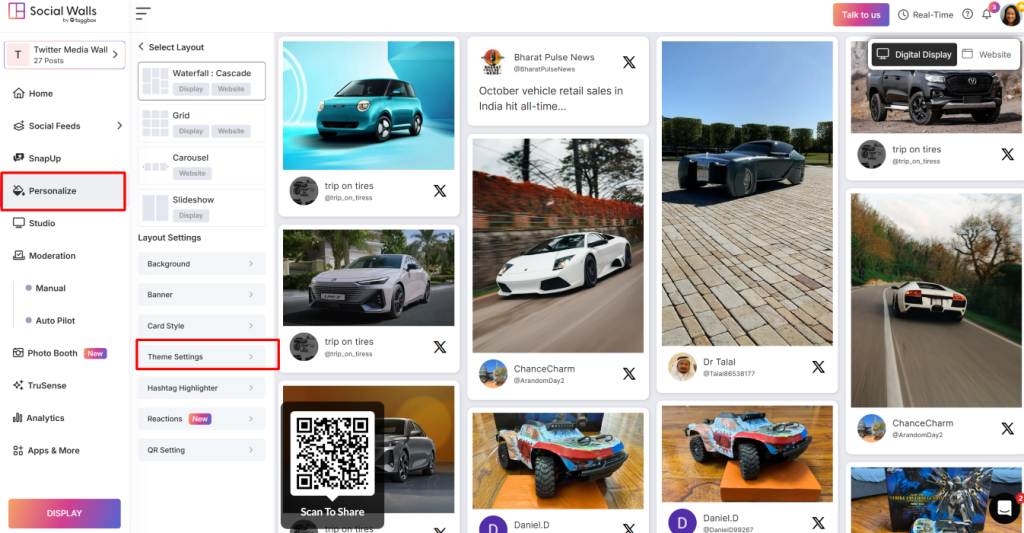Select Display tag under Grid layout

tap(191, 131)
